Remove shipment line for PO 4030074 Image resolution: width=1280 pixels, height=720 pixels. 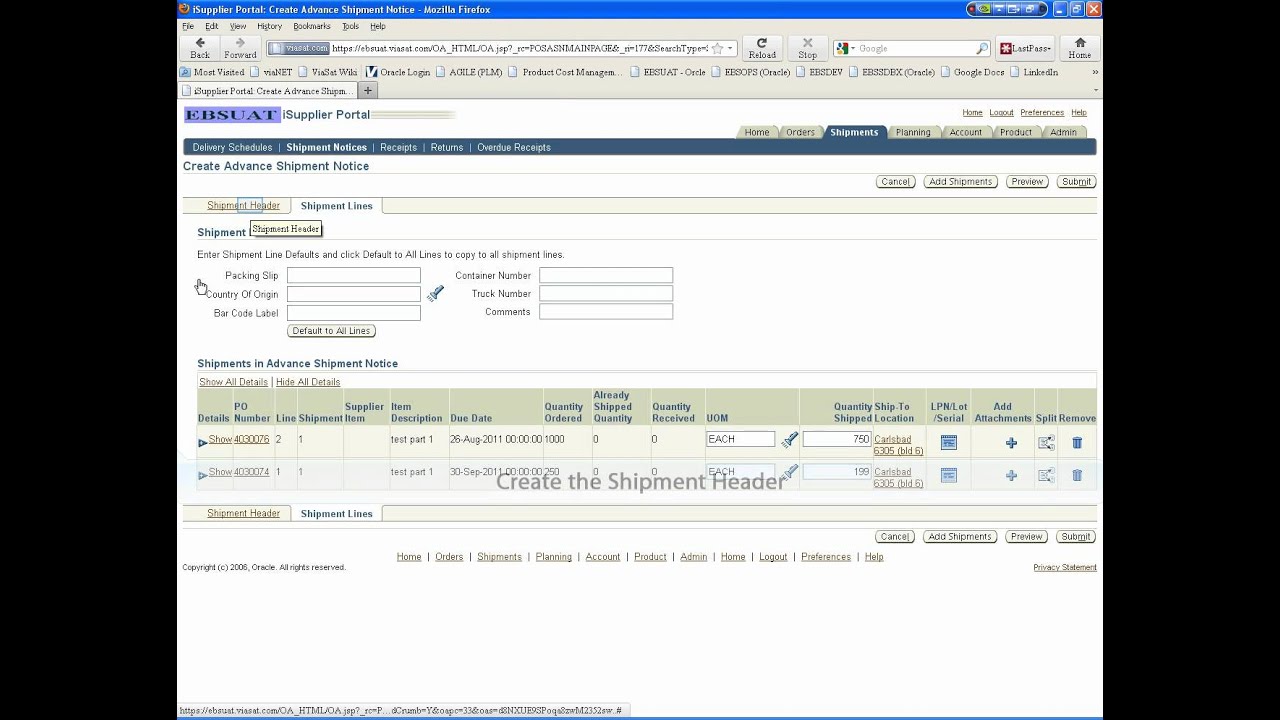coord(1077,475)
